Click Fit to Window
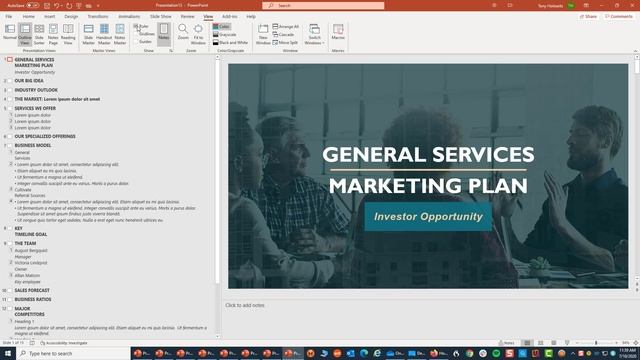 tap(198, 34)
